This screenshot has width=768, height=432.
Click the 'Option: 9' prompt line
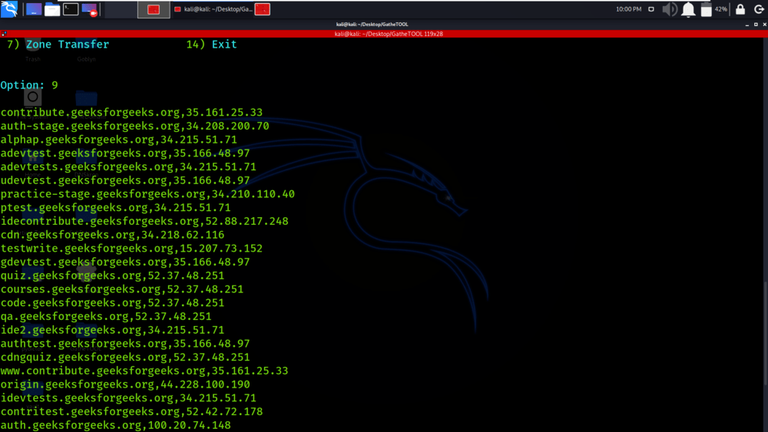click(29, 85)
